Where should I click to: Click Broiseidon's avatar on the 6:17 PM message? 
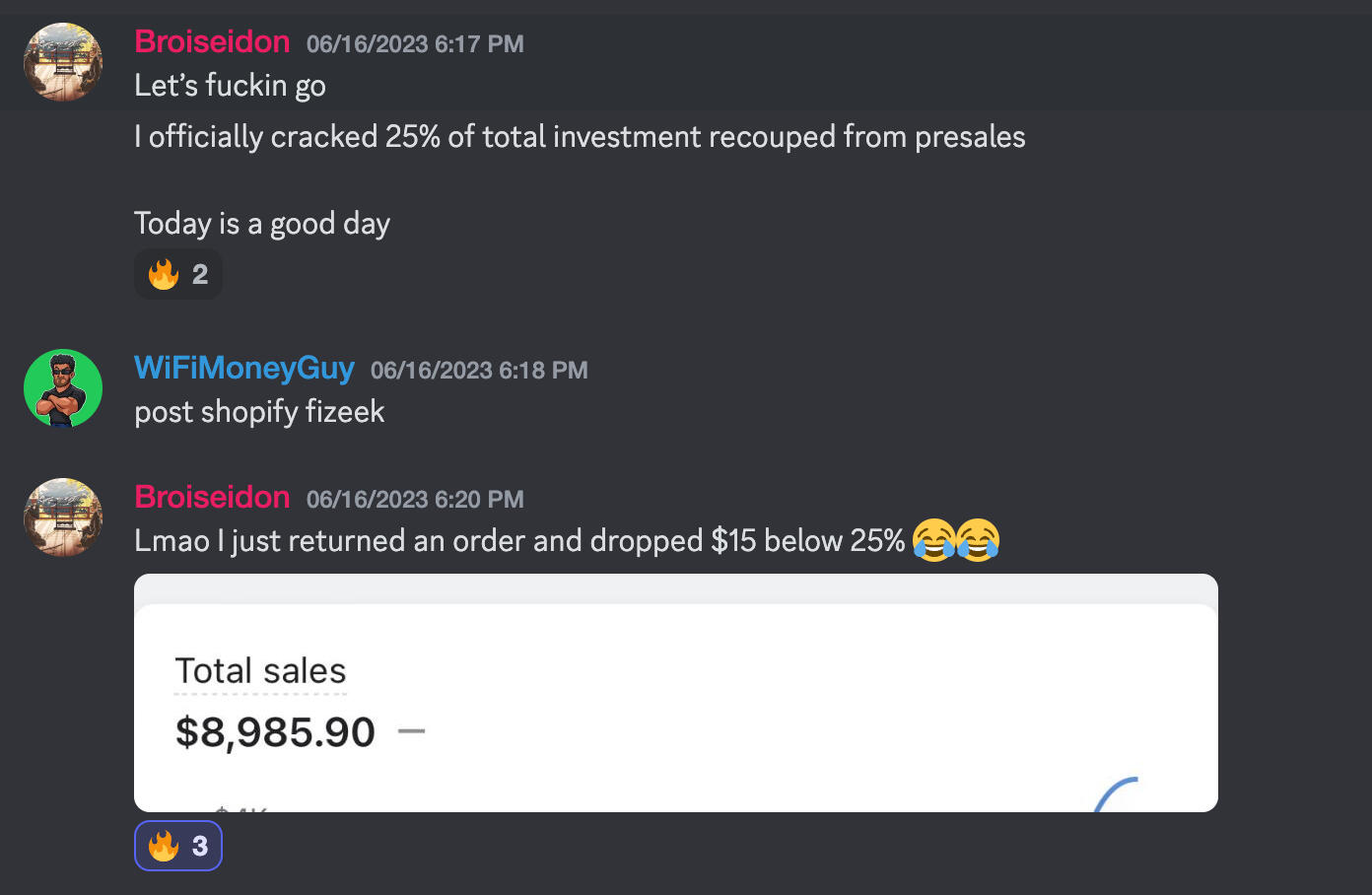(63, 62)
